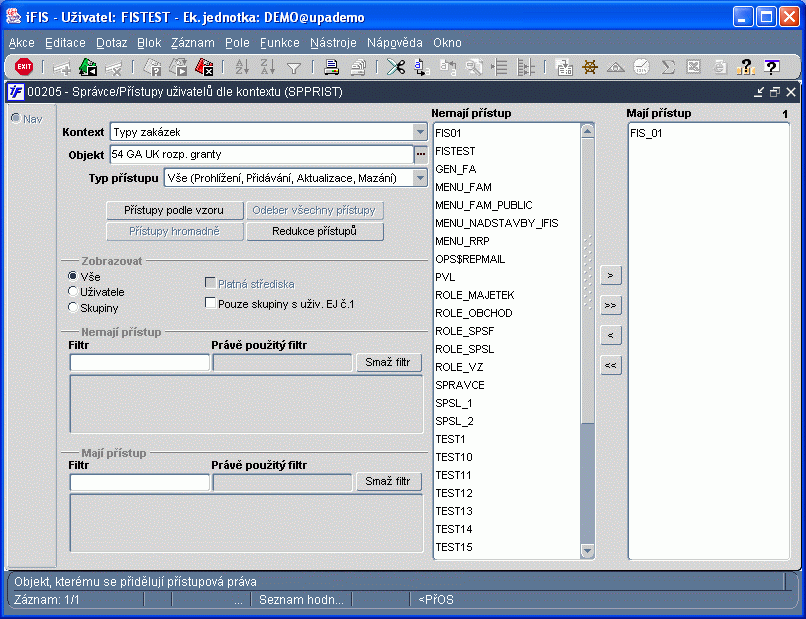Open the Záznam menu
Viewport: 806px width, 619px height.
coord(193,43)
